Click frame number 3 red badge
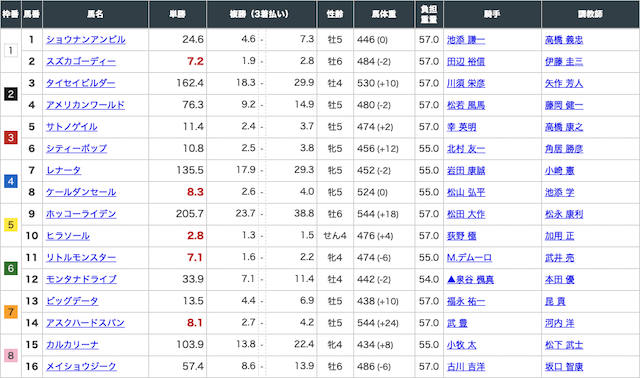This screenshot has height=378, width=640. [x=11, y=138]
